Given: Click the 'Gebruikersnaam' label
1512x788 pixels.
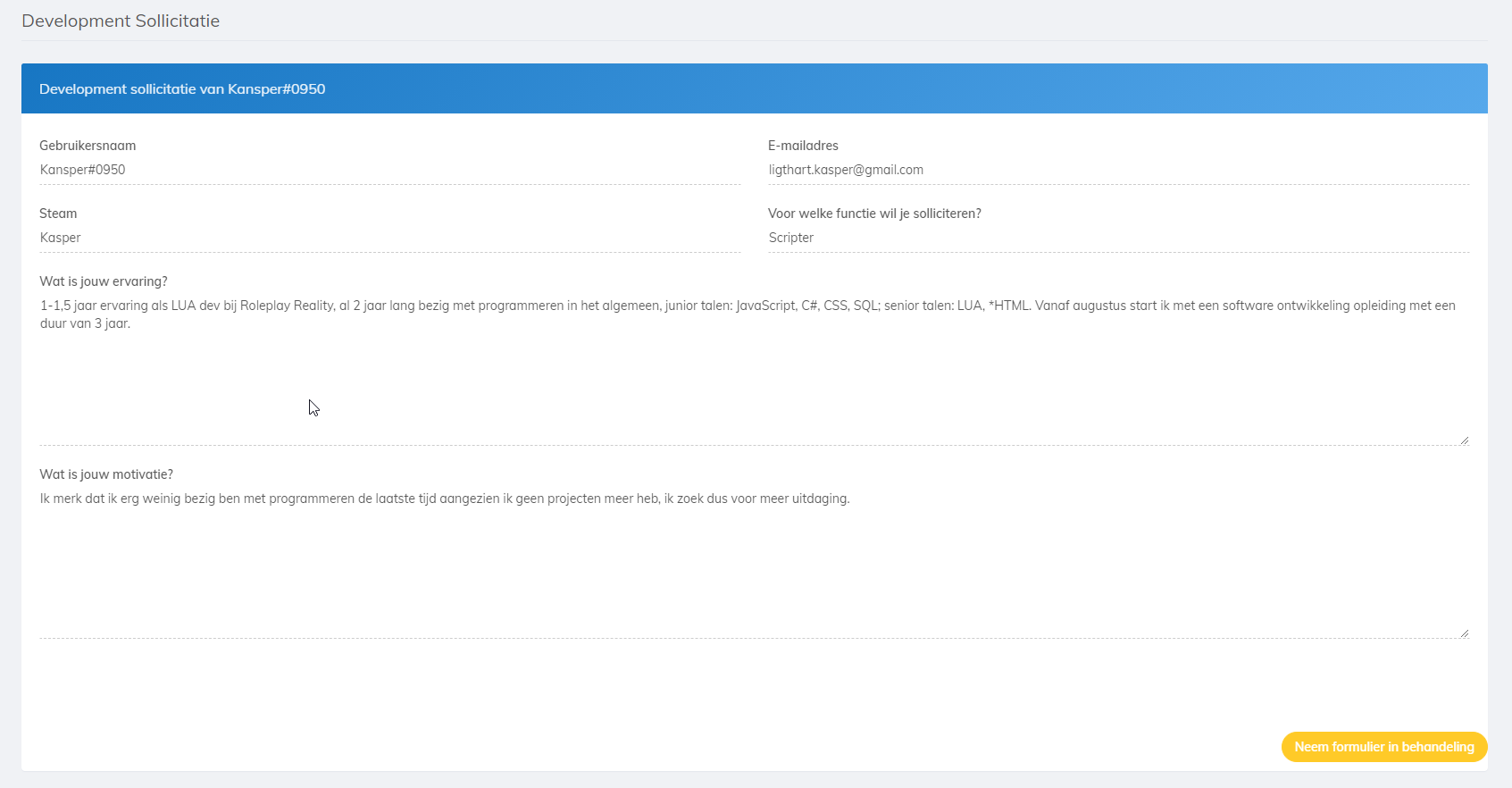Looking at the screenshot, I should 88,146.
